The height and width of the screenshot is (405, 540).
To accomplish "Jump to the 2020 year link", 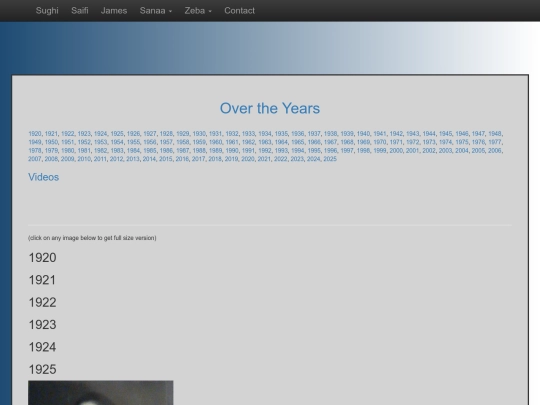I will (248, 159).
